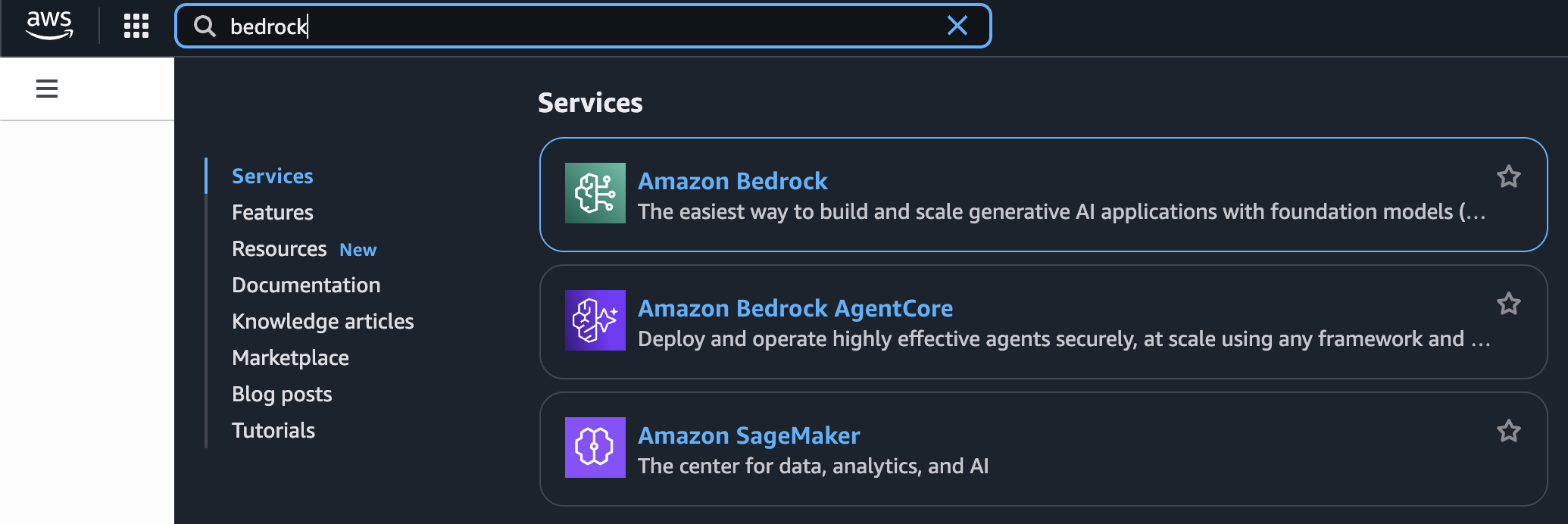Star Amazon Bedrock AgentCore as favorite
This screenshot has height=524, width=1568.
(x=1509, y=302)
